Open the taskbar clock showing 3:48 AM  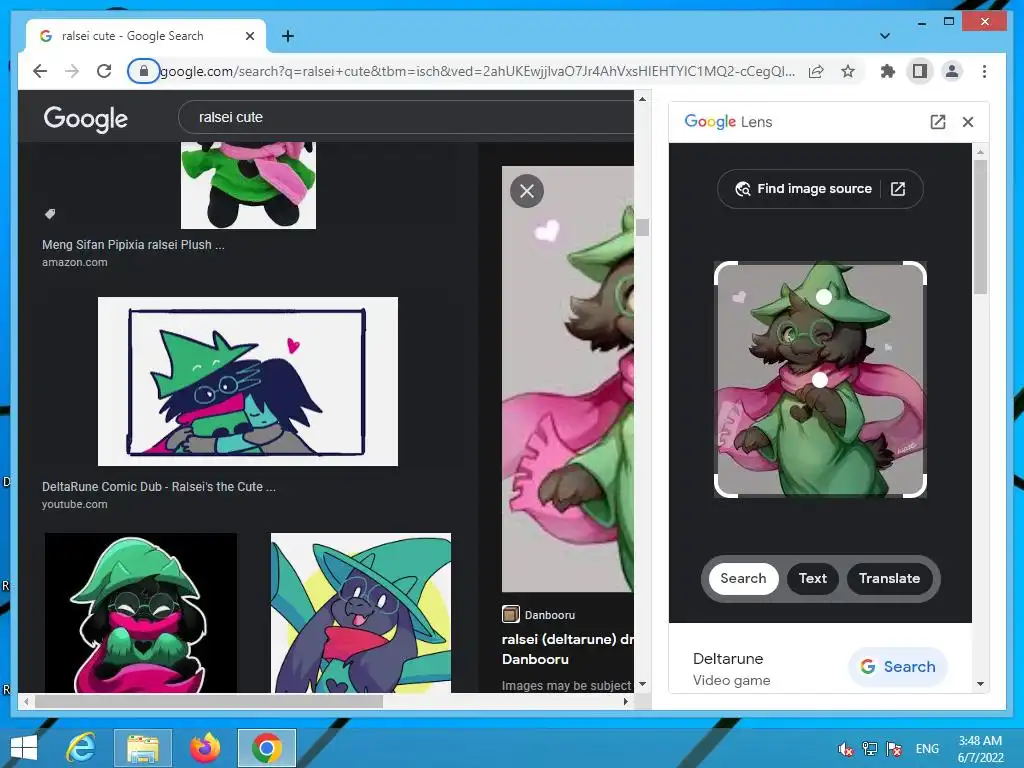pos(980,749)
